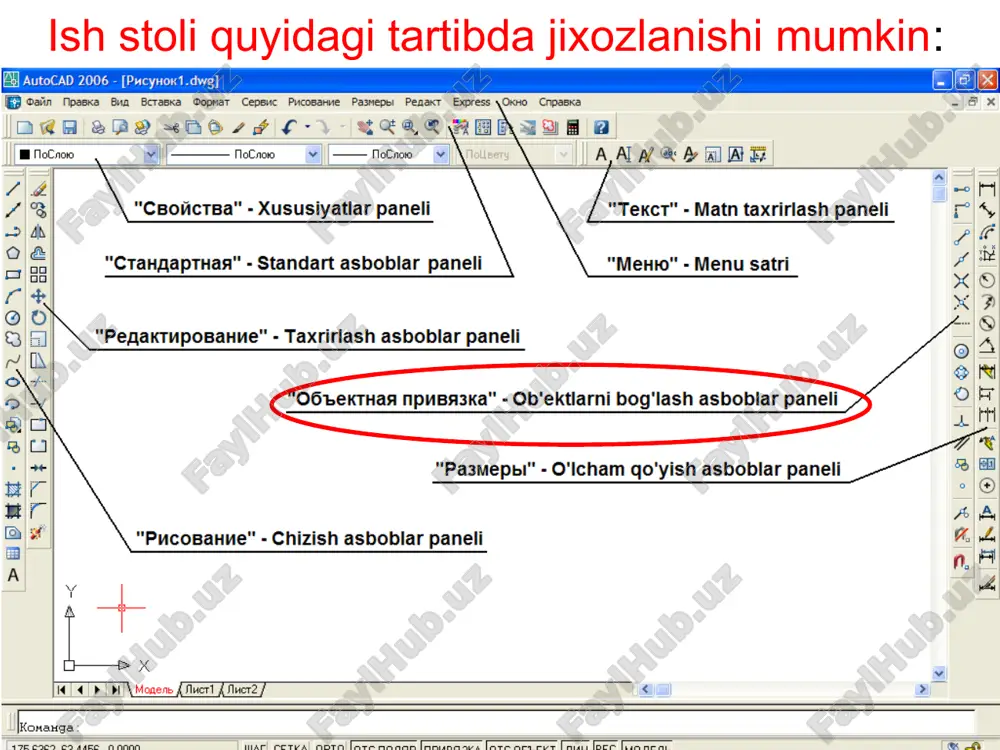The image size is (1000, 750).
Task: Select the Snap to Center tool
Action: click(962, 351)
